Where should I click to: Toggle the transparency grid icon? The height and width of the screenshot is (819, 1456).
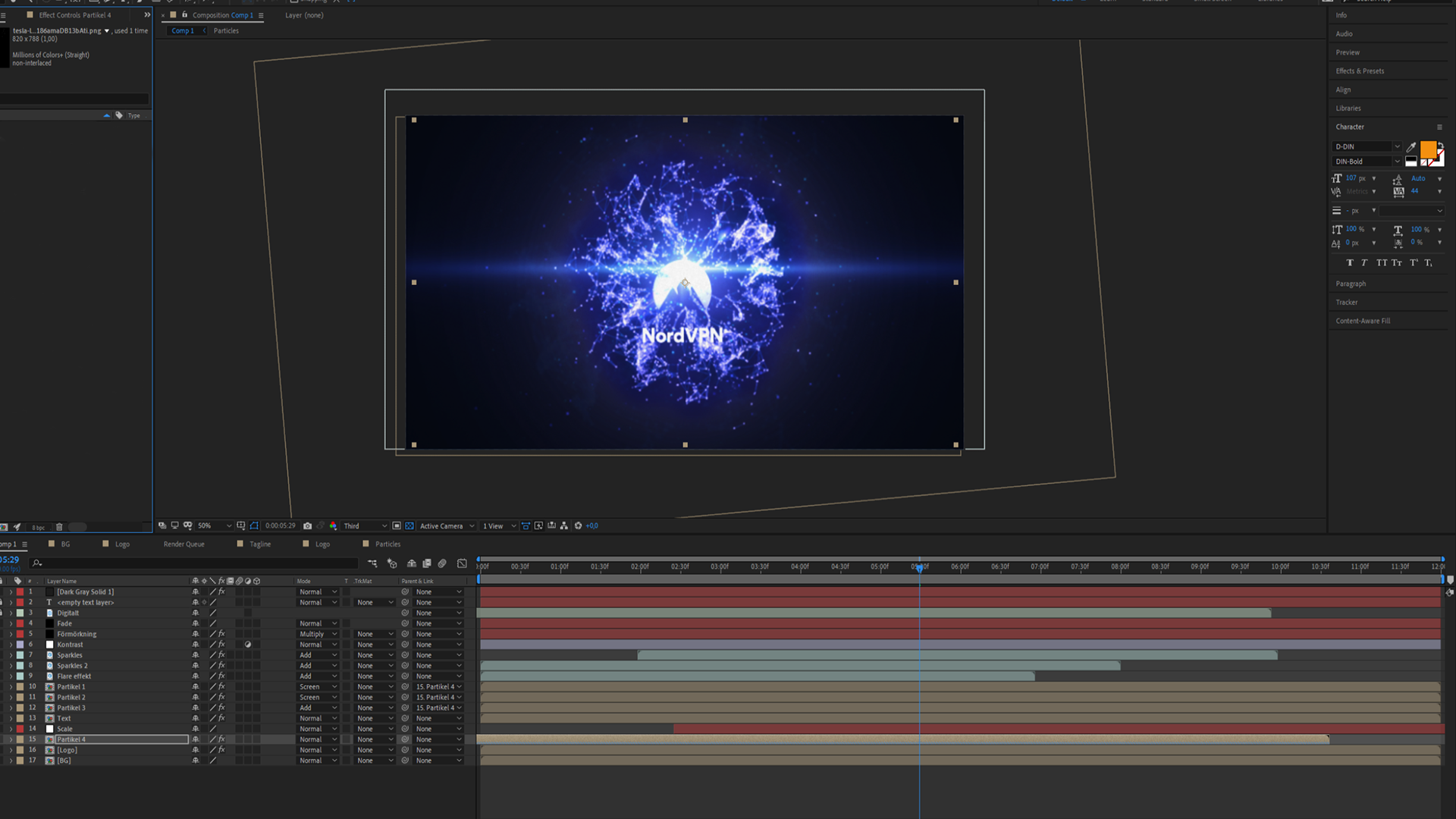pos(409,526)
